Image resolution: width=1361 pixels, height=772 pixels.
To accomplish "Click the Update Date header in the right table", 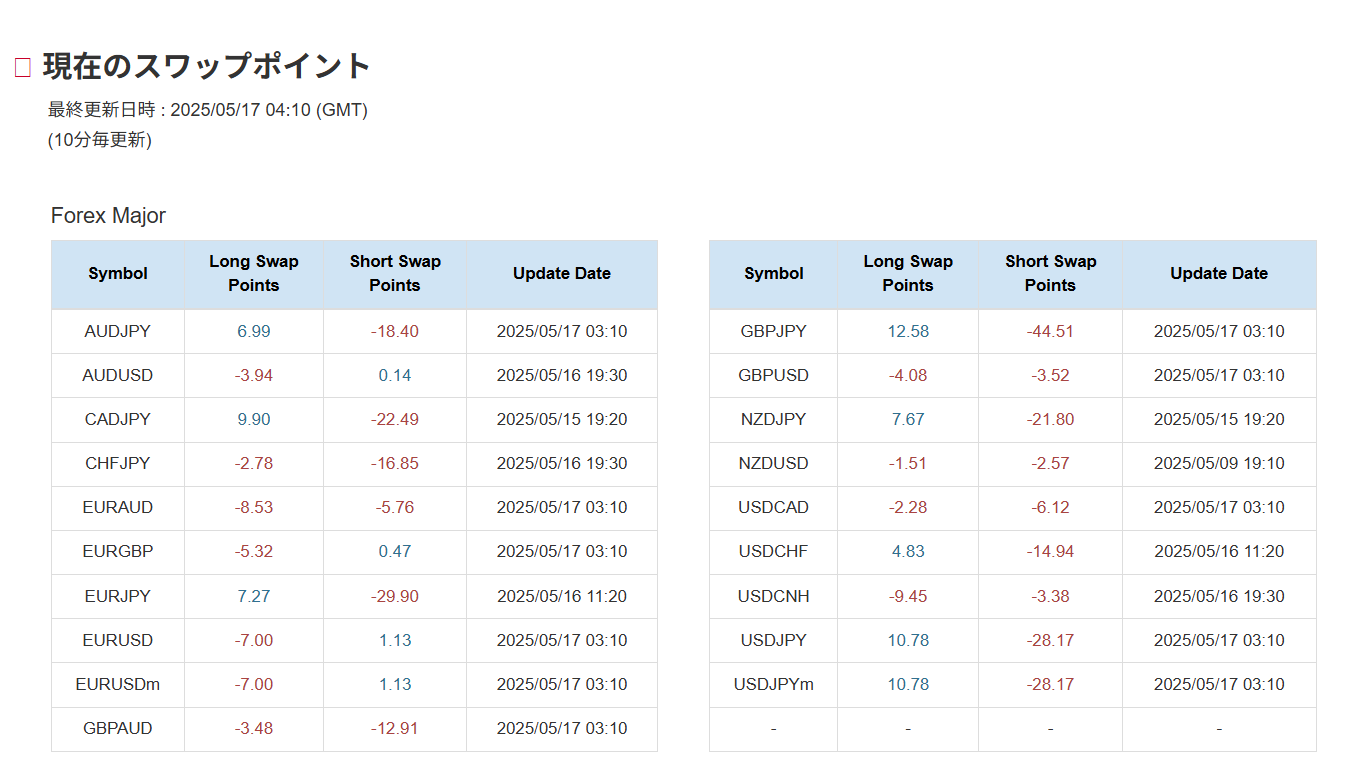I will click(x=1218, y=274).
